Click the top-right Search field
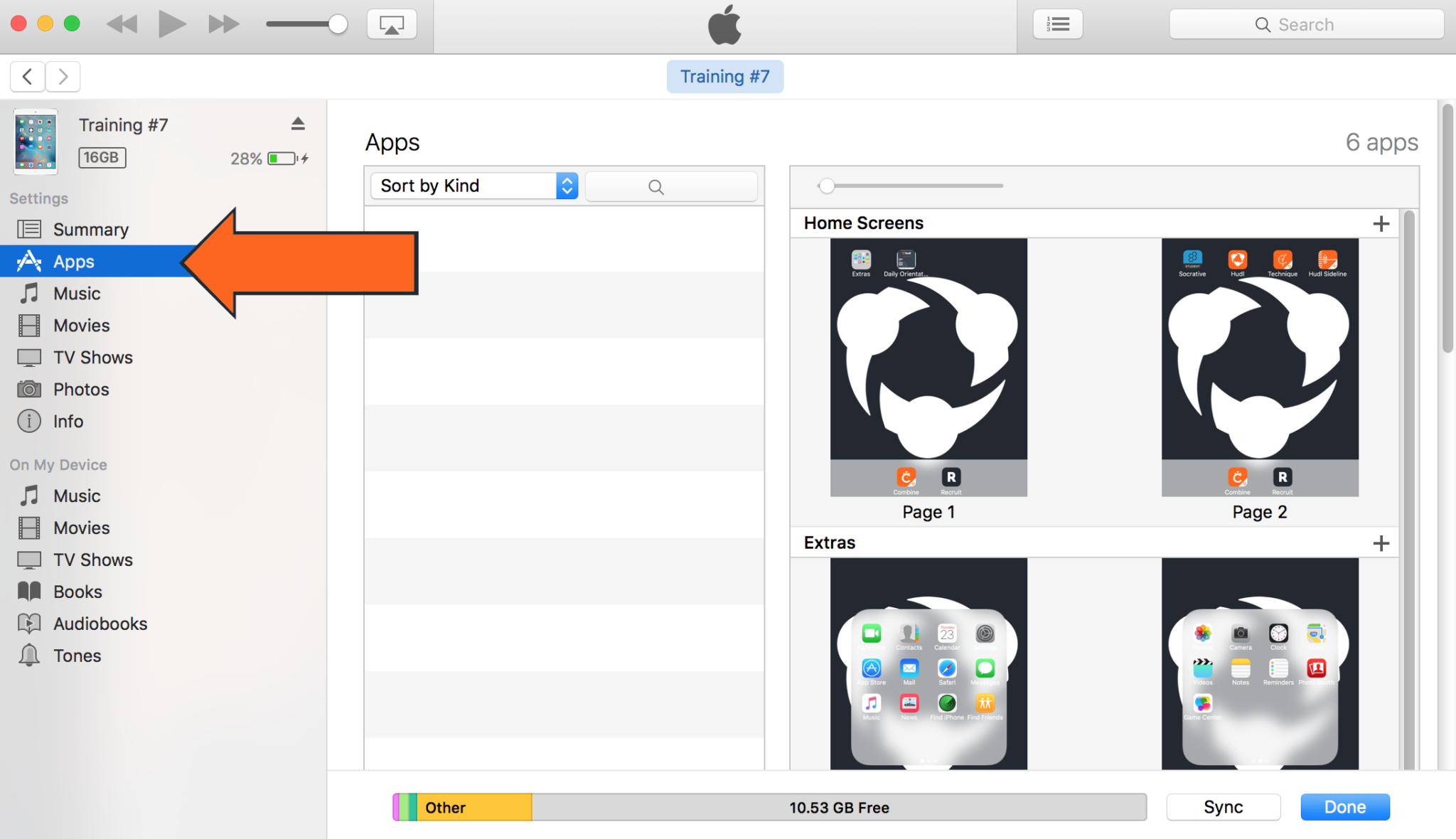1456x839 pixels. click(1306, 24)
